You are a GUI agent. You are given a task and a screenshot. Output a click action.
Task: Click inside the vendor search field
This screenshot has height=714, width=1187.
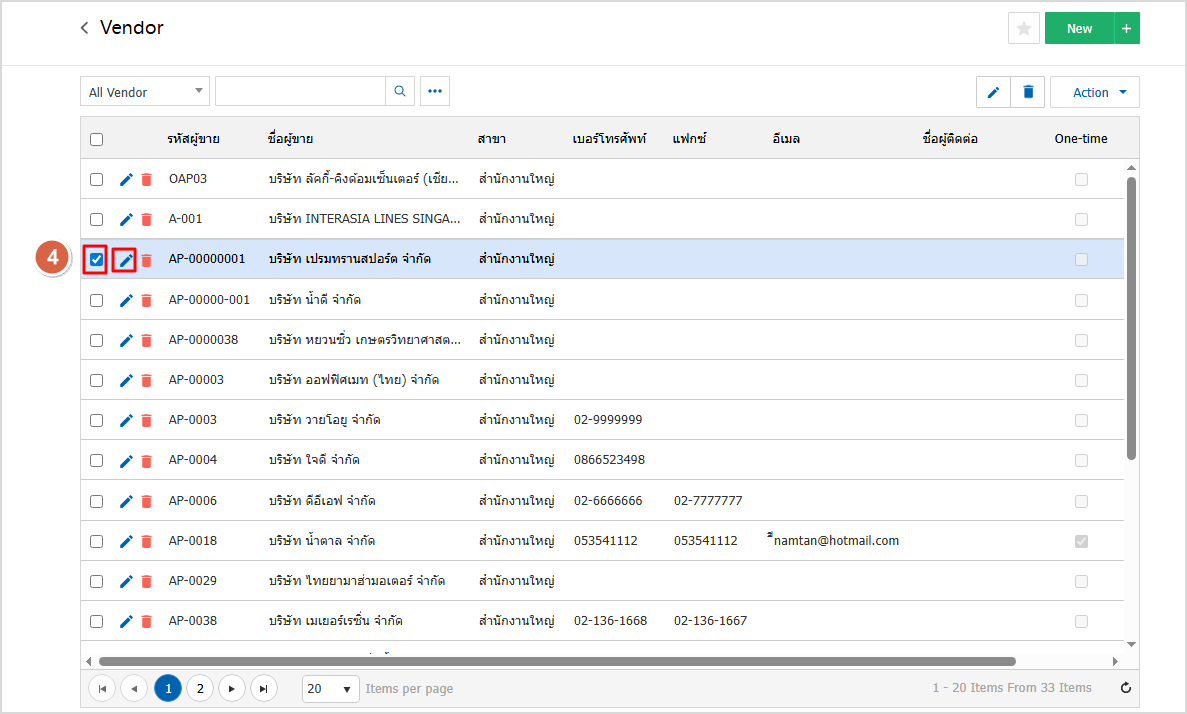(x=300, y=91)
